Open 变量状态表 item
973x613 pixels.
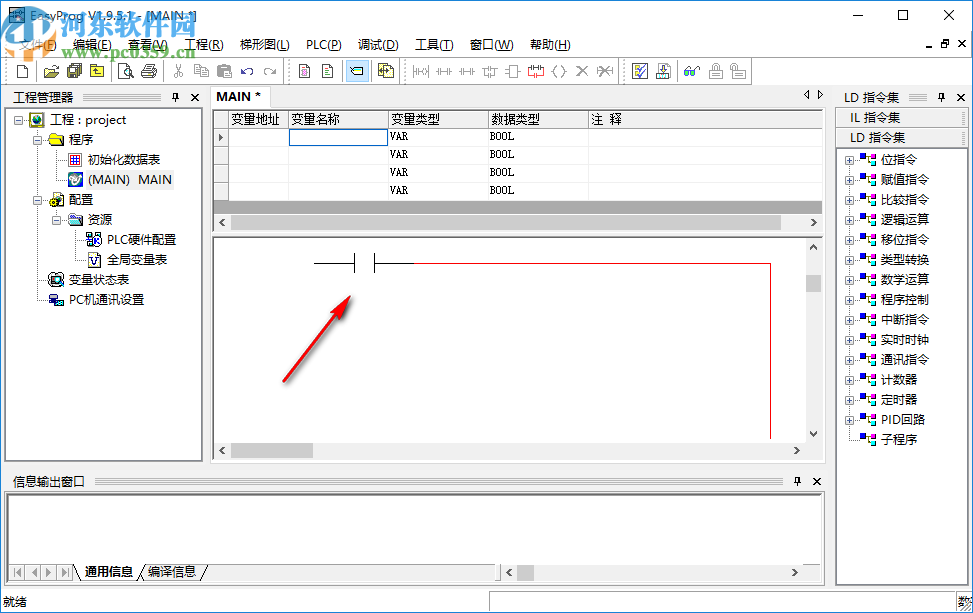[x=99, y=280]
